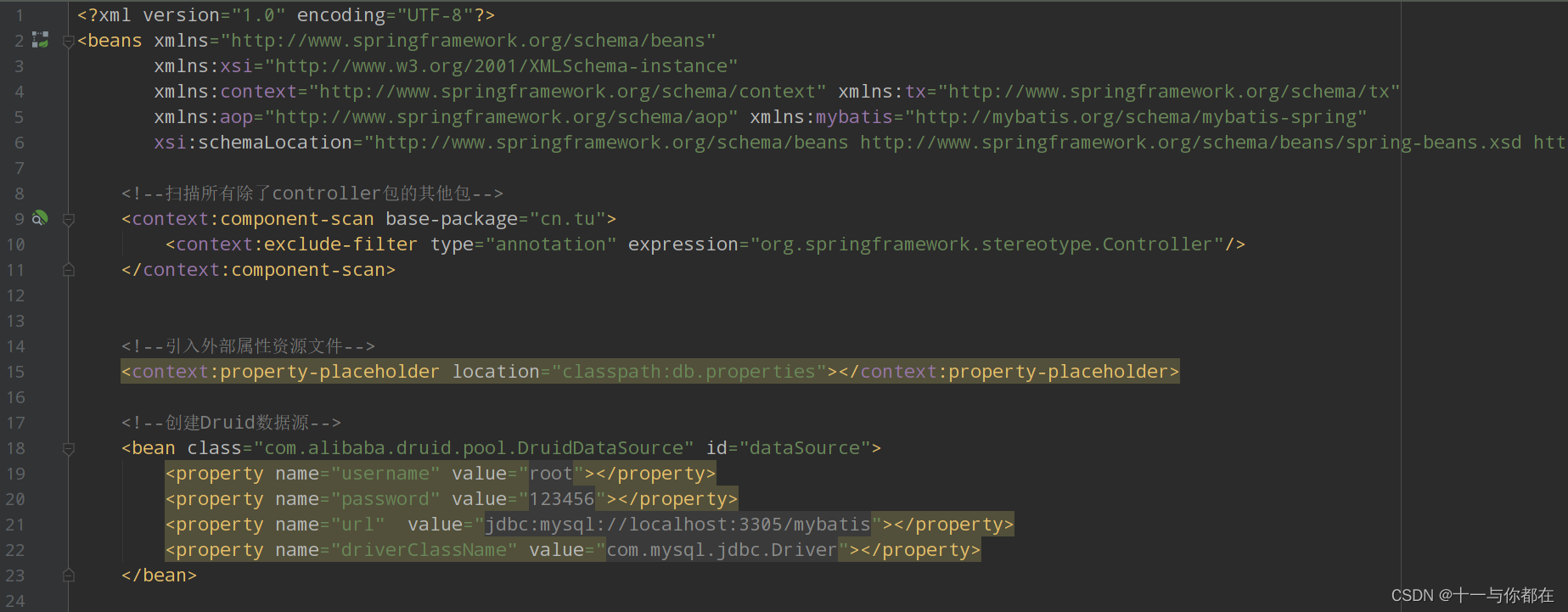The height and width of the screenshot is (612, 1568).
Task: Click the "123456" password value
Action: click(x=562, y=499)
